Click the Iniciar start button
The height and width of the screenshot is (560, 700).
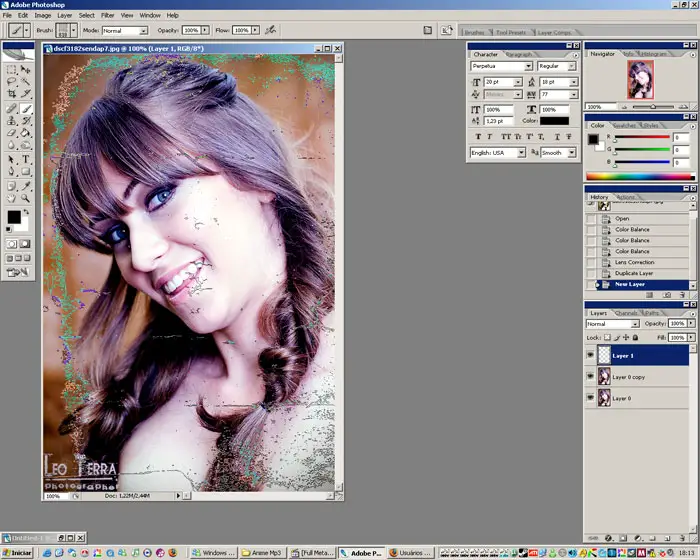tap(17, 552)
